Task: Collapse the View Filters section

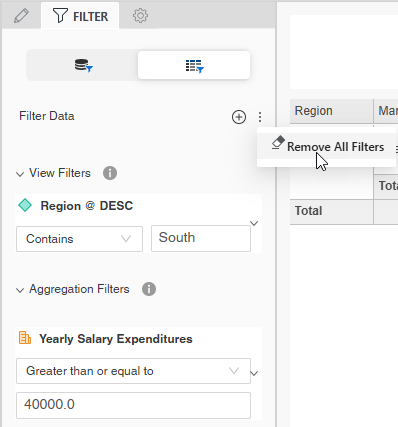Action: 20,174
